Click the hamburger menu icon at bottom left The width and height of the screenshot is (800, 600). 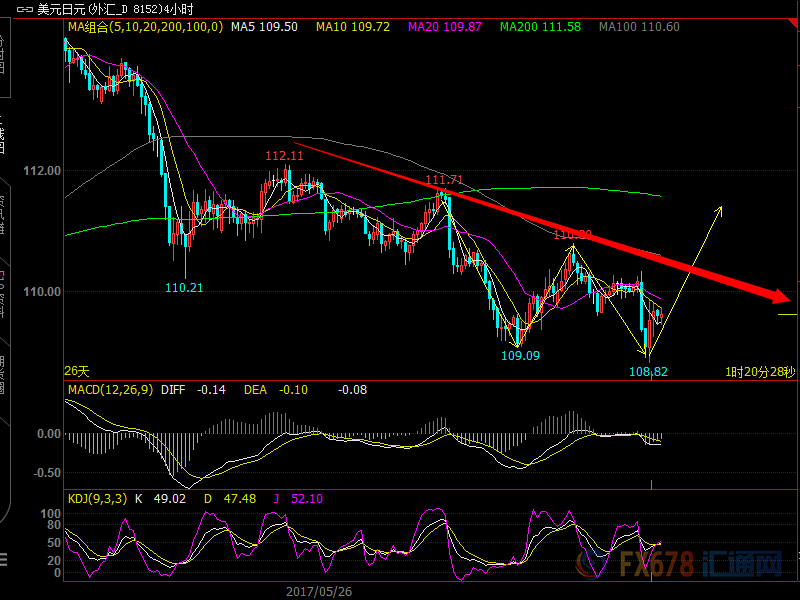[x=11, y=557]
